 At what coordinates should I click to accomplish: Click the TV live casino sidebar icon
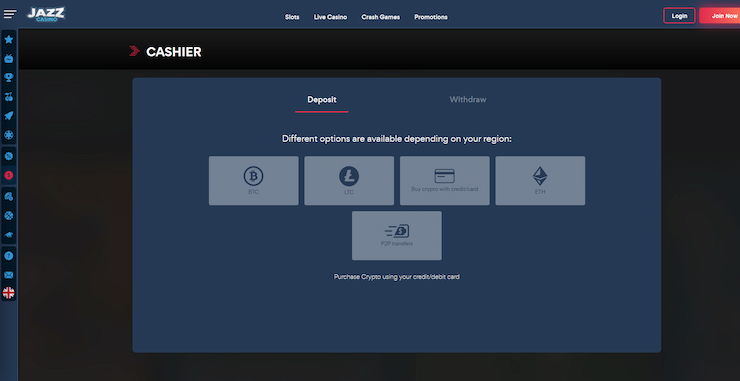[8, 59]
